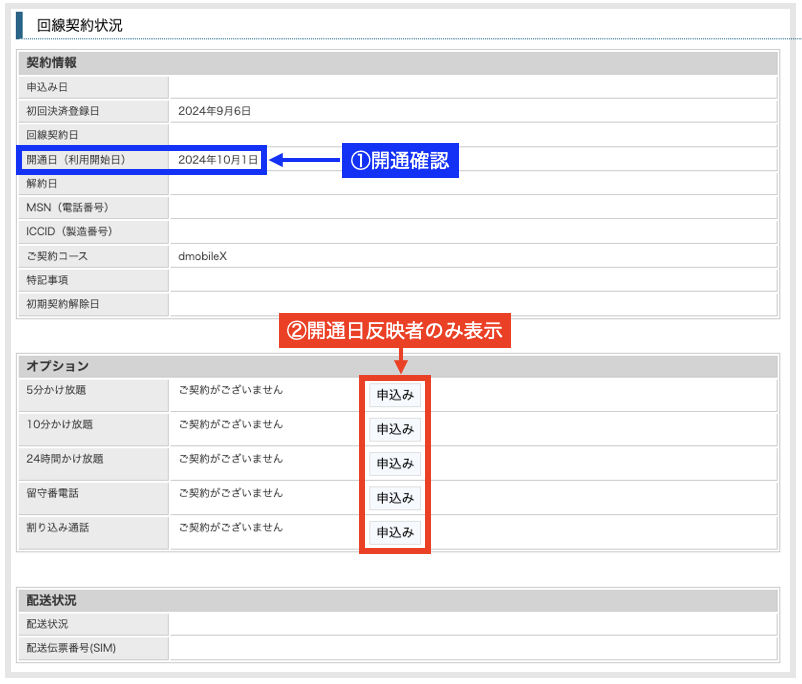Click the MSN（電話番号） row label
Image resolution: width=802 pixels, height=684 pixels.
(x=68, y=208)
